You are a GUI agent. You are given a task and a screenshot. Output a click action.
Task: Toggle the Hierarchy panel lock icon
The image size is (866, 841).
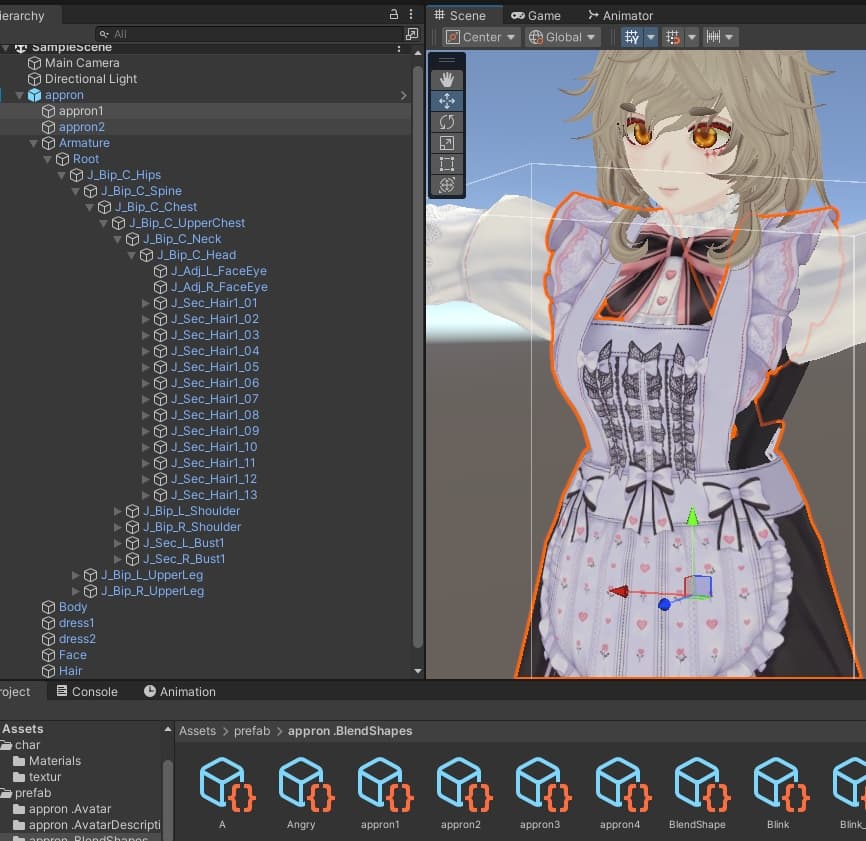point(394,14)
